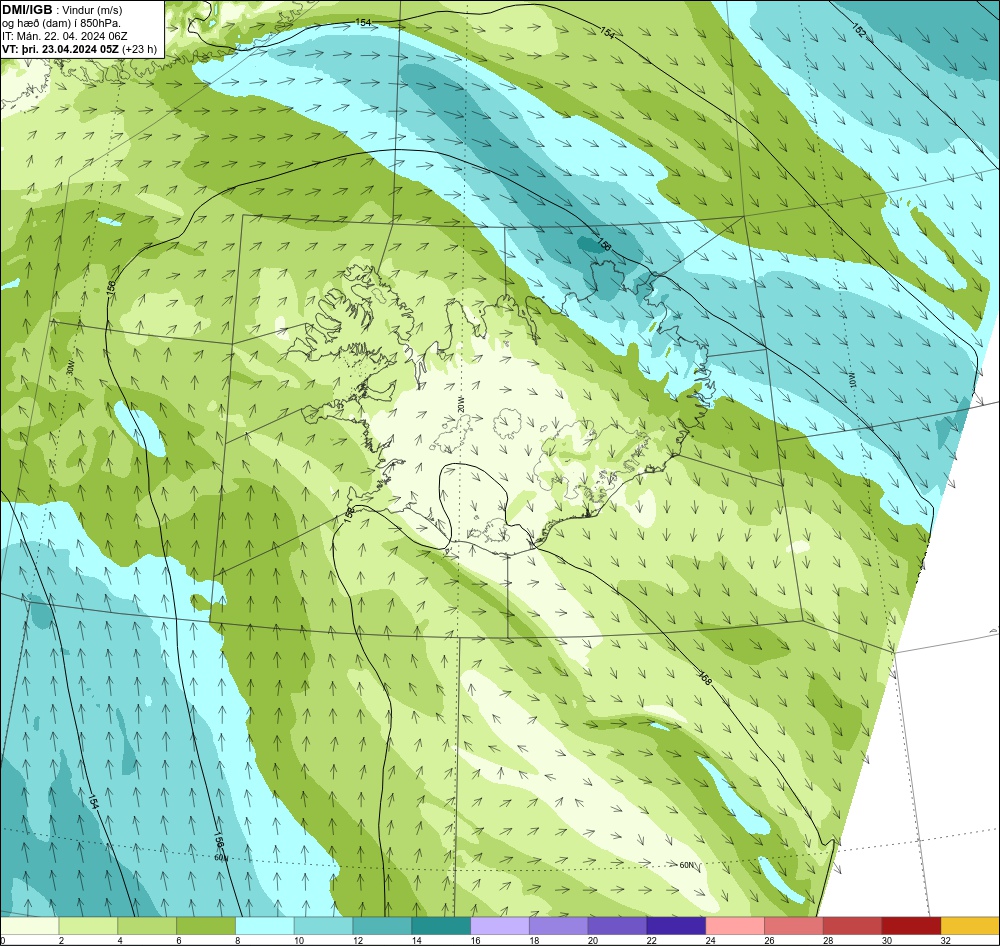The width and height of the screenshot is (1000, 946).
Task: Click the legend scale number '28'
Action: pyautogui.click(x=828, y=940)
